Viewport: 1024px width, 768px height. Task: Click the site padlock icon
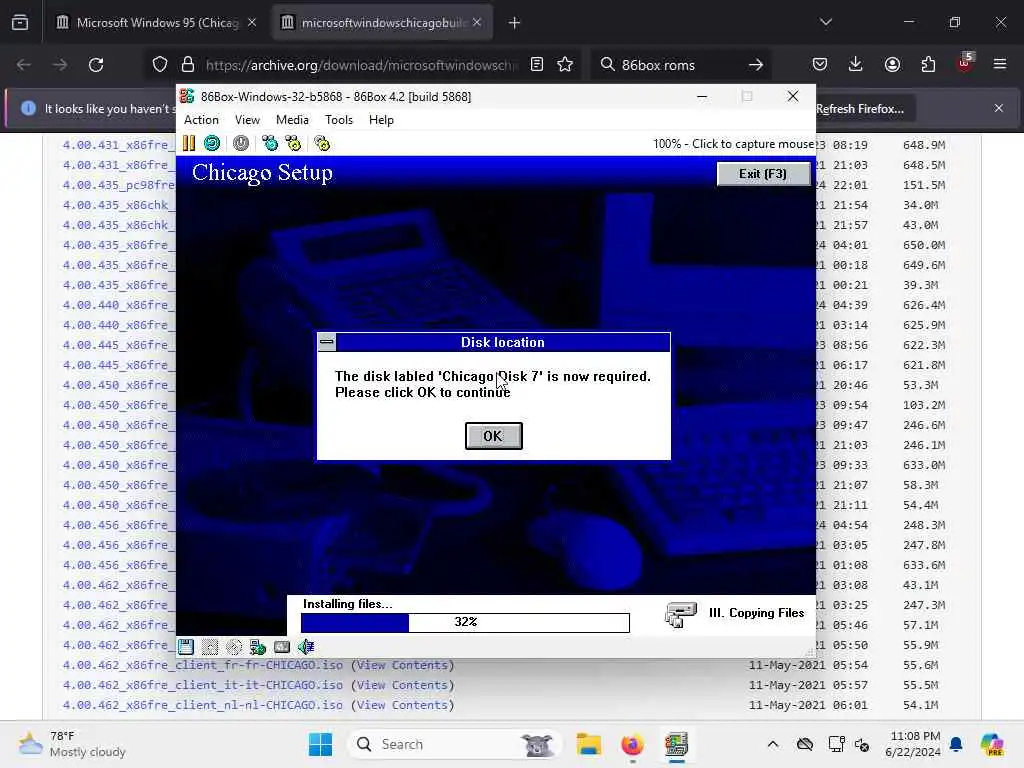[x=188, y=65]
